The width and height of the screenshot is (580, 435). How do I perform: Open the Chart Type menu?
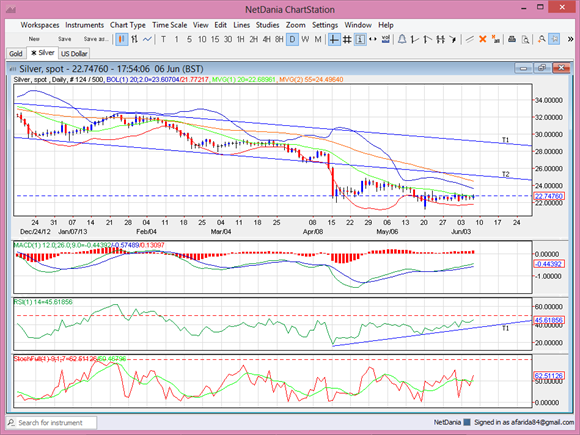tap(128, 25)
